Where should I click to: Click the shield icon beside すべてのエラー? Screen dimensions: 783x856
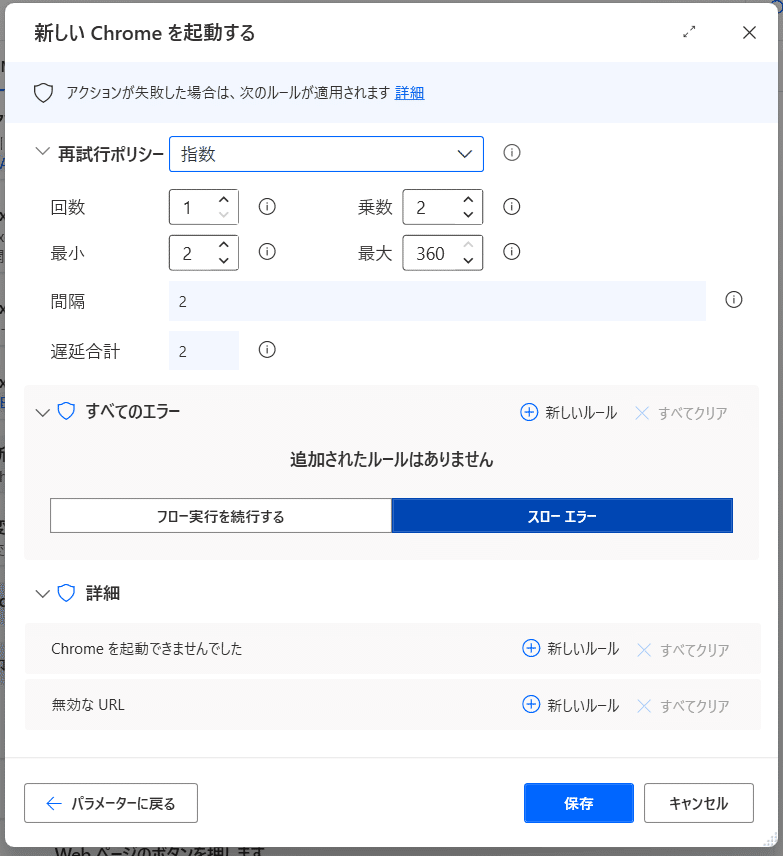tap(66, 411)
